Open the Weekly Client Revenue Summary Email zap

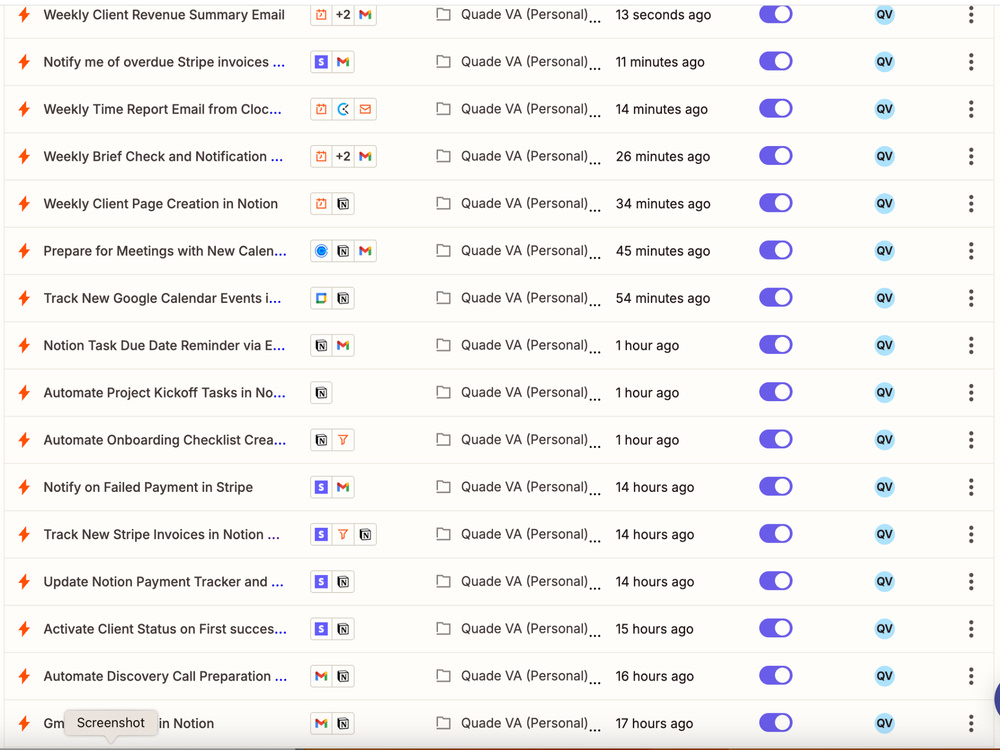[x=164, y=15]
